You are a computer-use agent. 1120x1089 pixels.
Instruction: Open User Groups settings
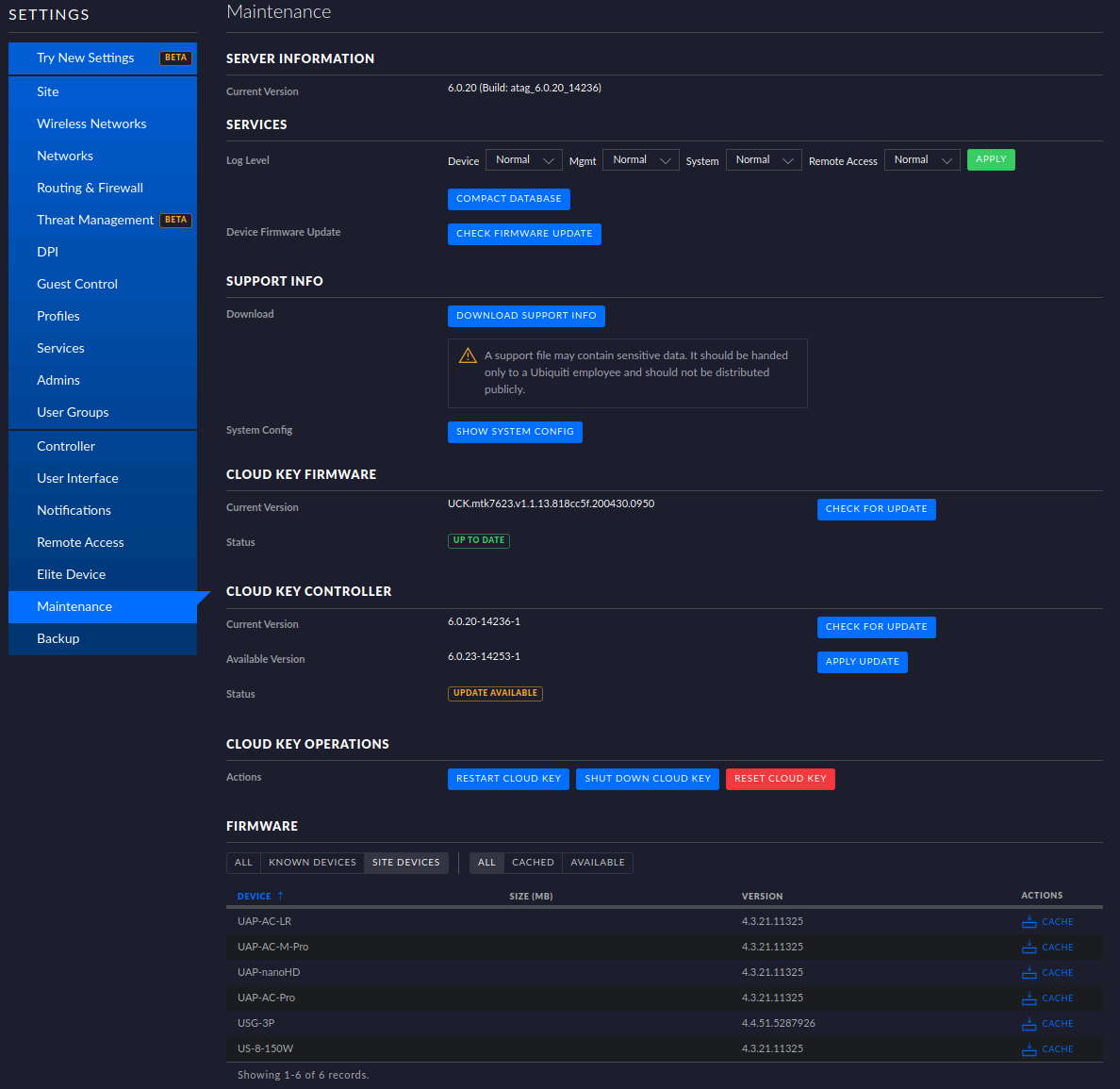click(103, 413)
